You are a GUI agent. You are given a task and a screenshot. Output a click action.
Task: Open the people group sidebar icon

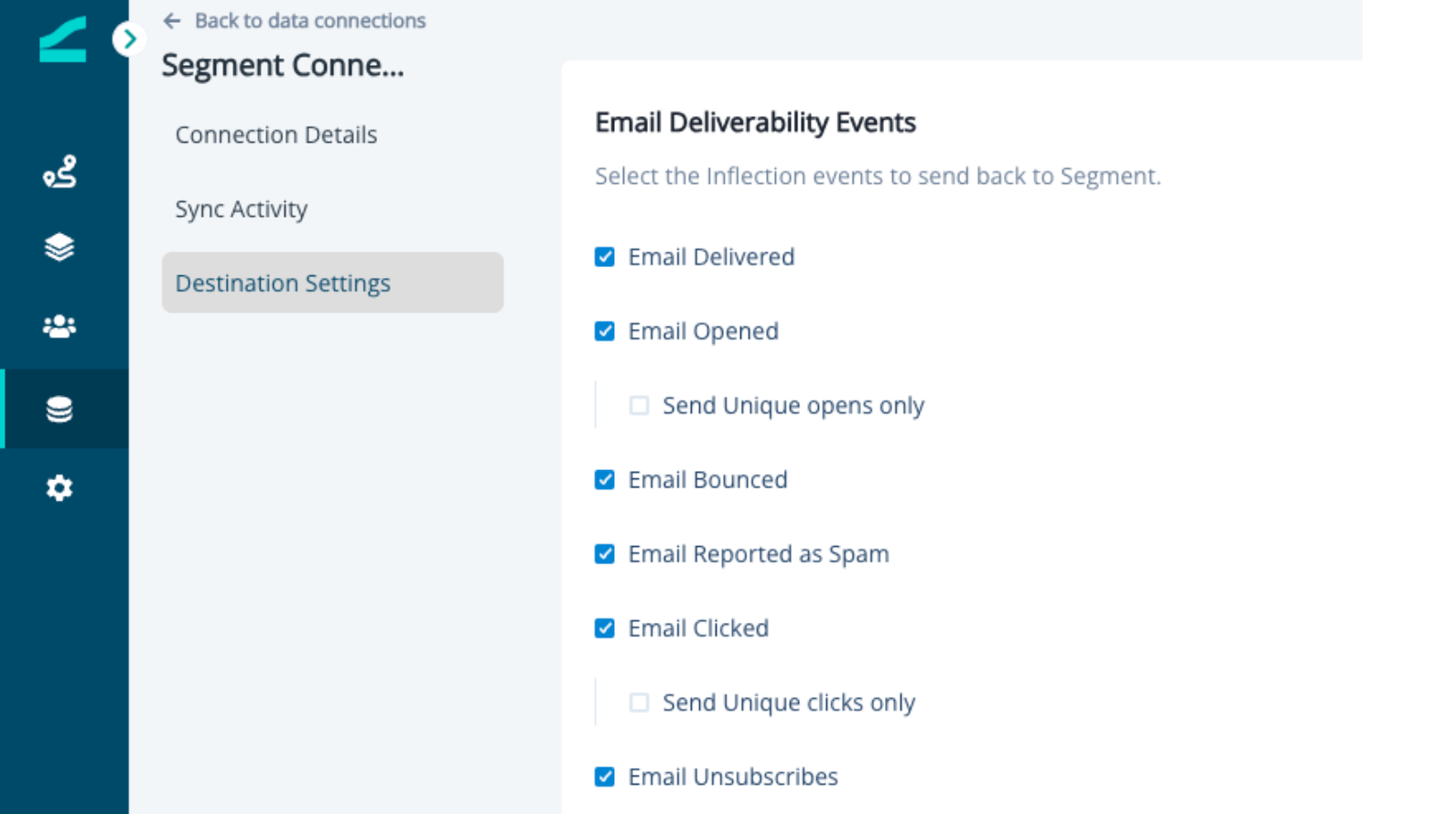coord(59,327)
